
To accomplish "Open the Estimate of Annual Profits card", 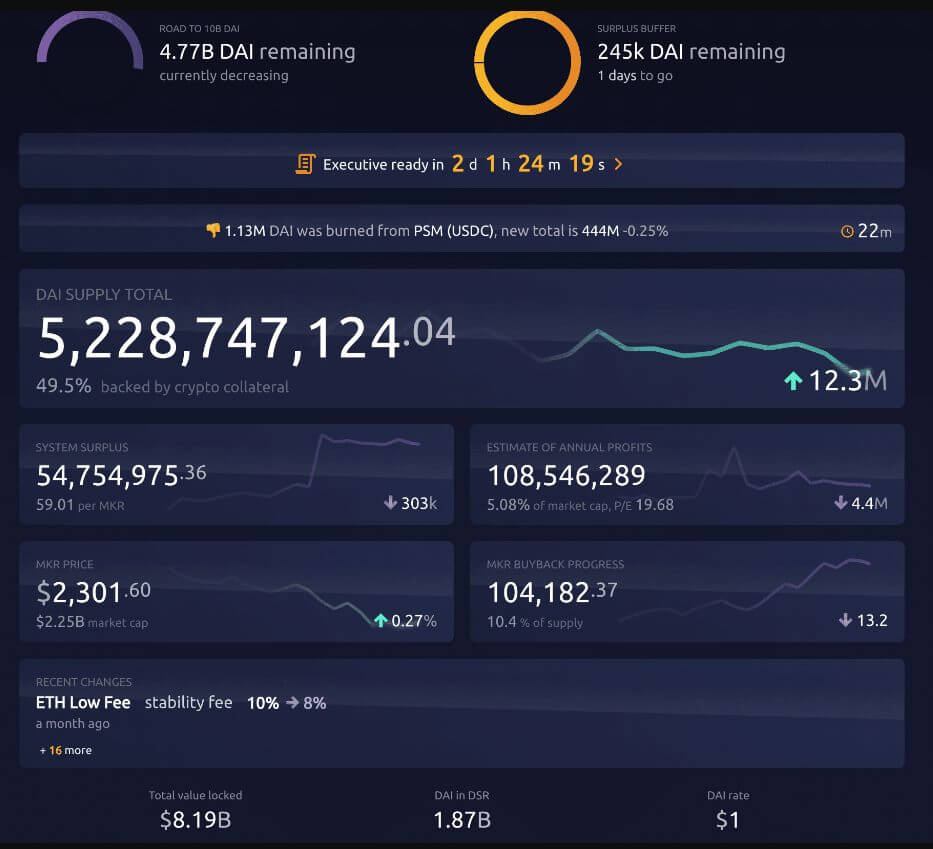I will coord(687,474).
